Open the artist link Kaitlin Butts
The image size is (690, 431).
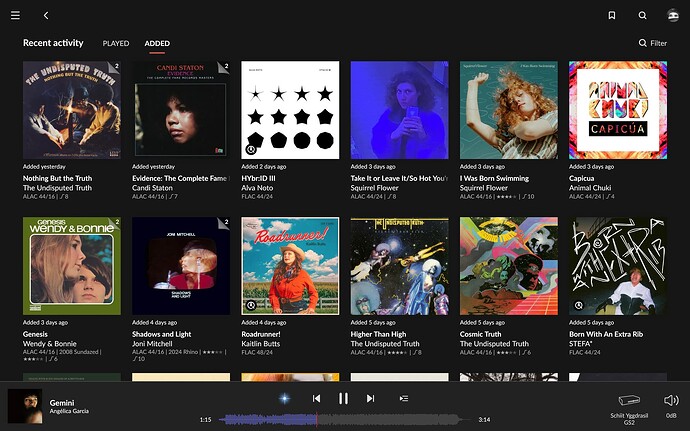tap(261, 344)
